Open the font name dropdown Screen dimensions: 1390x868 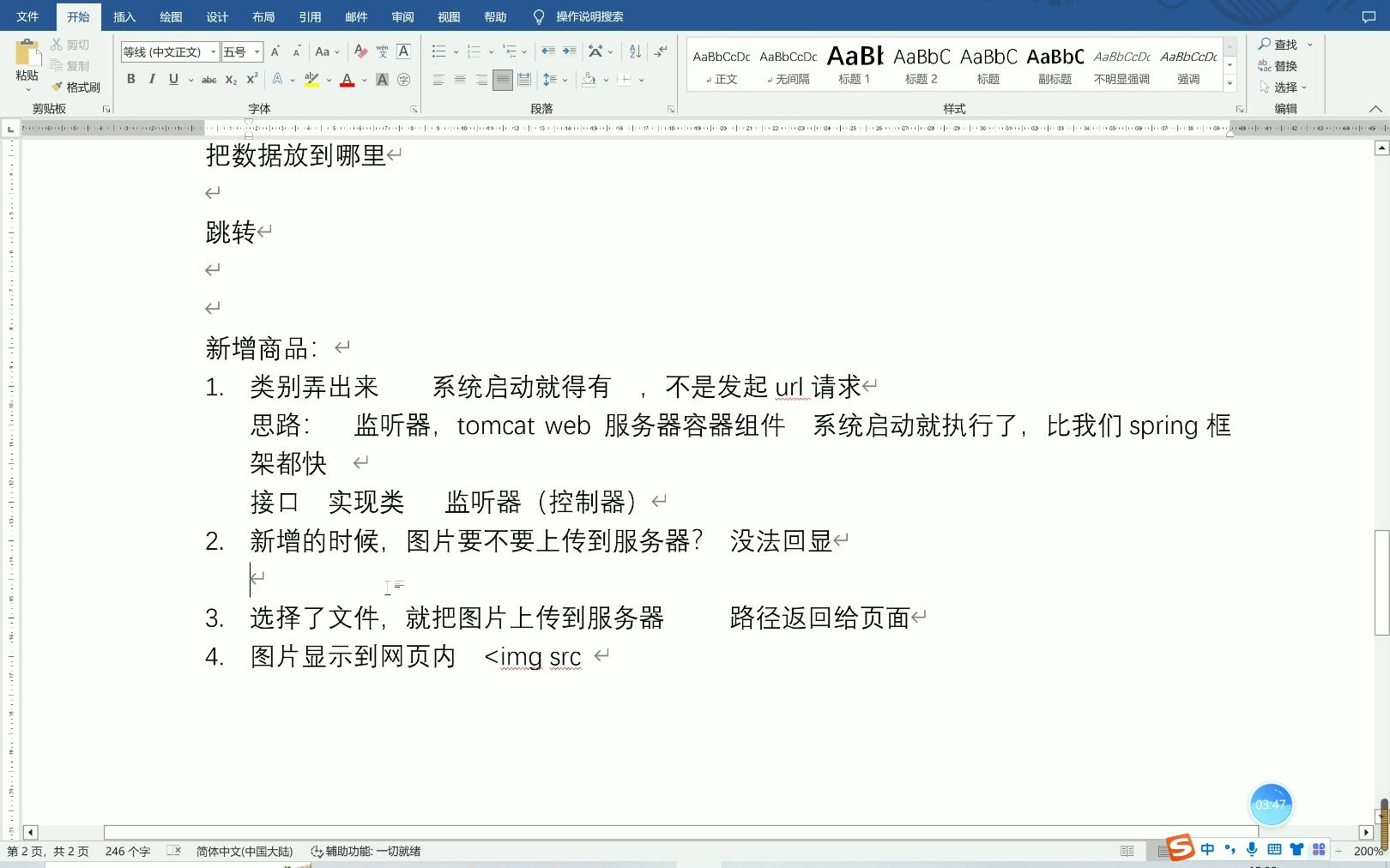point(213,51)
